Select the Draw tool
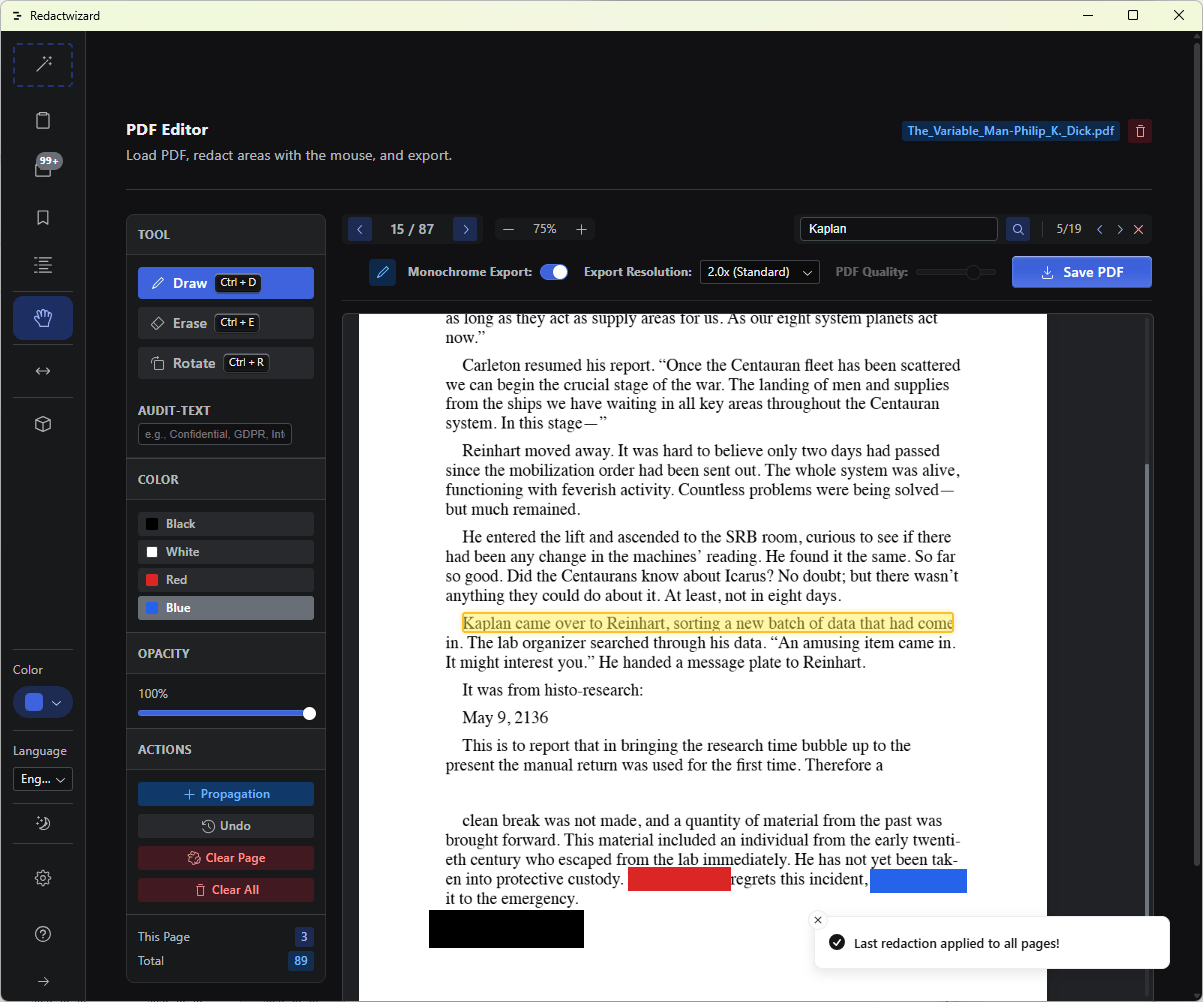Image resolution: width=1203 pixels, height=1002 pixels. click(x=226, y=283)
